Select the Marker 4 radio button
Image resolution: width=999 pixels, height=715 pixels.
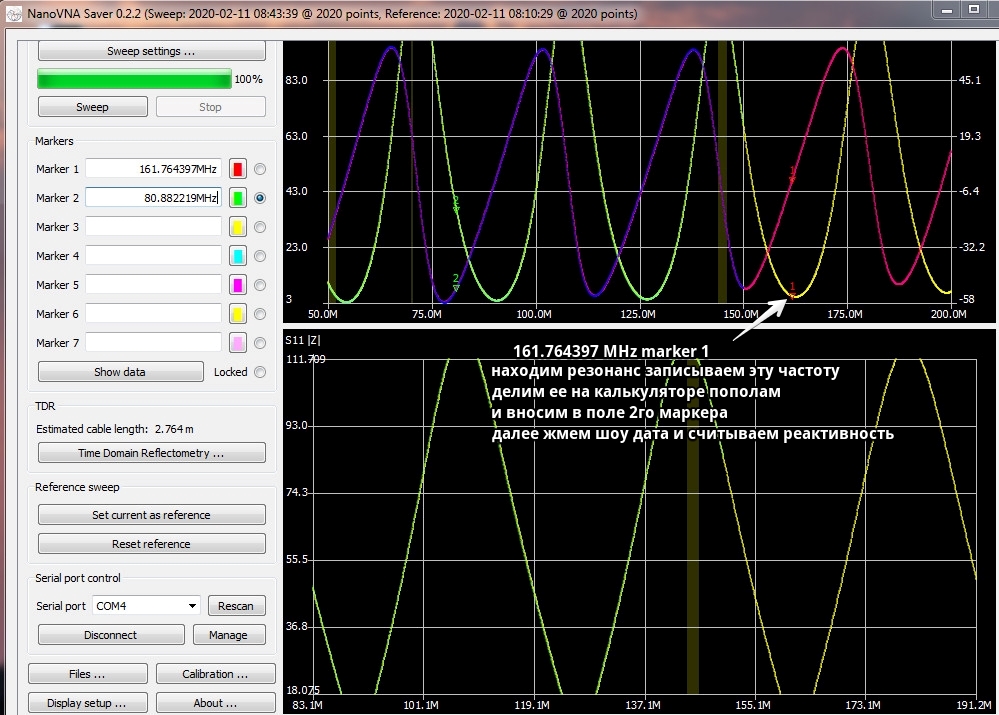(x=260, y=256)
